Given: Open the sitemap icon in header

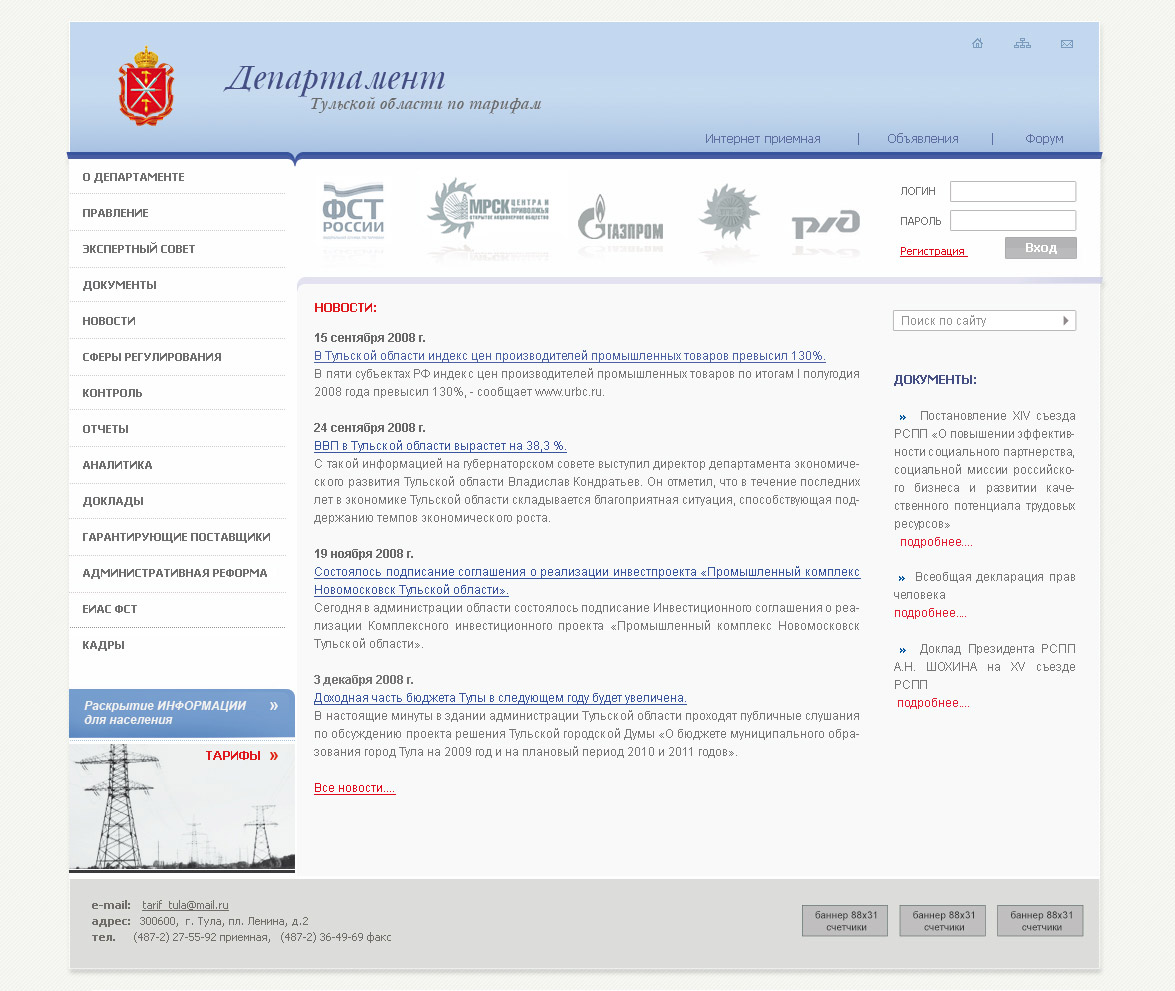Looking at the screenshot, I should (x=1022, y=43).
